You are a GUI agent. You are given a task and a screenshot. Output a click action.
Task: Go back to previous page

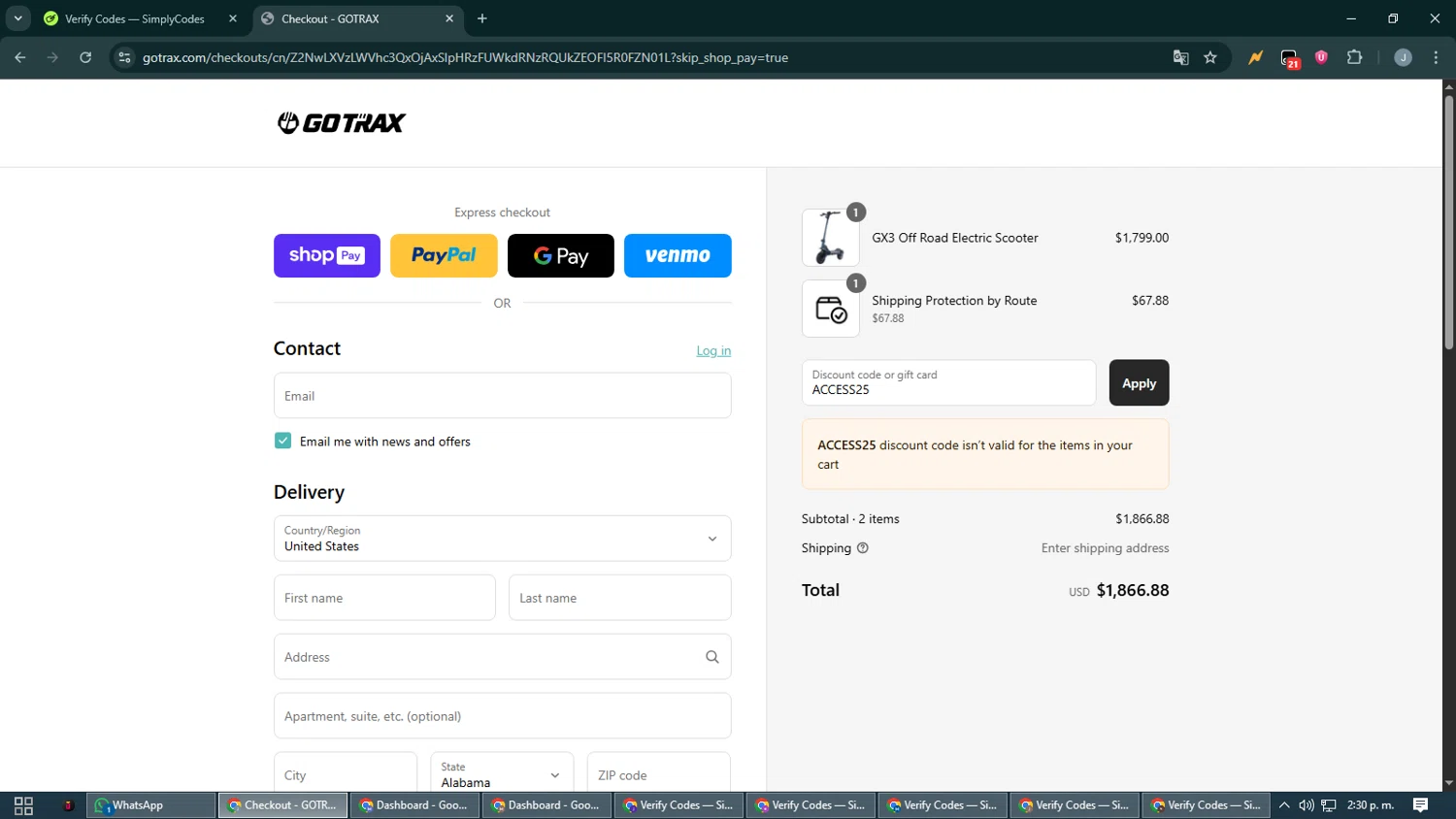pyautogui.click(x=20, y=57)
